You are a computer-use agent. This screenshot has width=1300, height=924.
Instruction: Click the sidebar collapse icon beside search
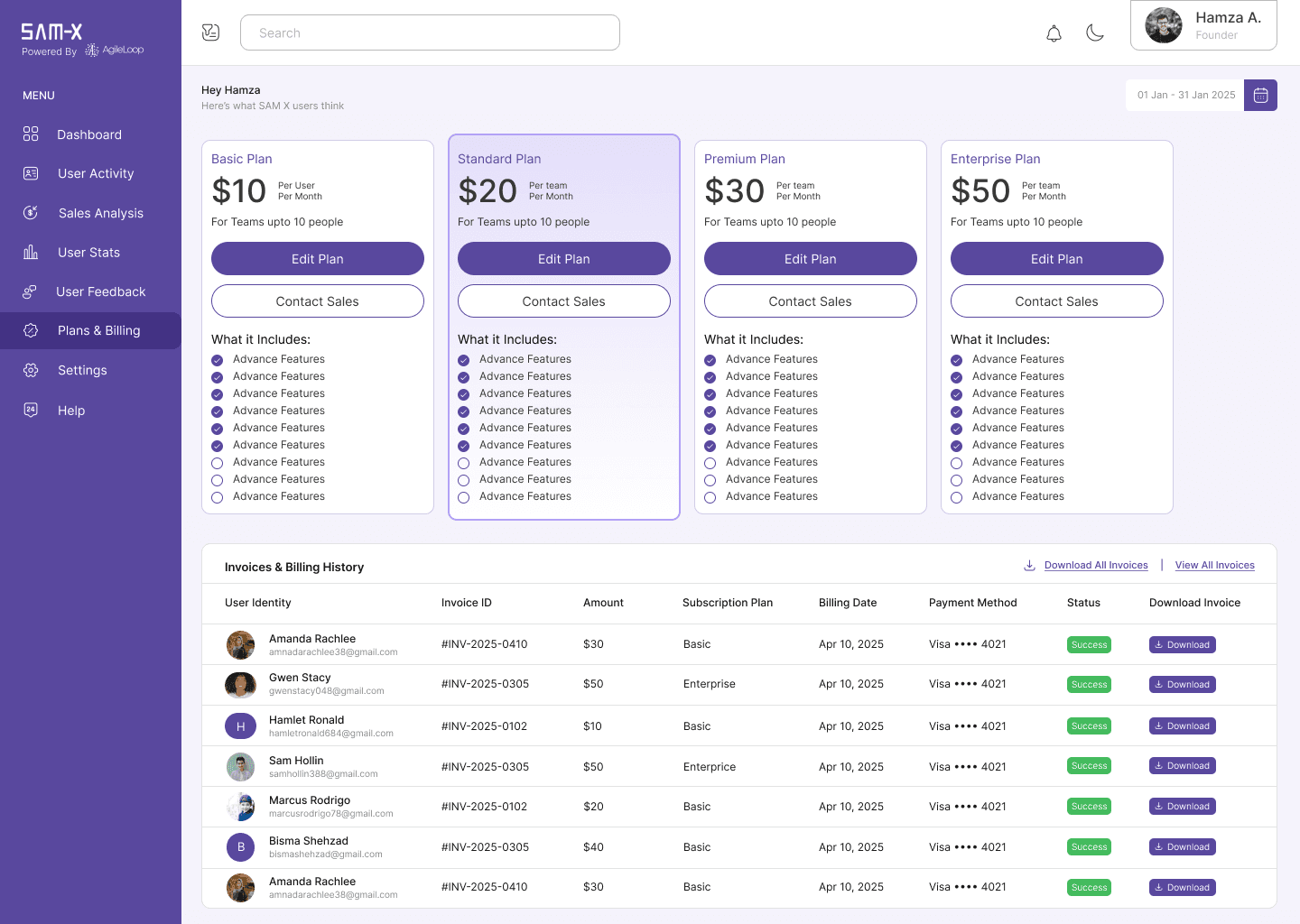[x=210, y=32]
